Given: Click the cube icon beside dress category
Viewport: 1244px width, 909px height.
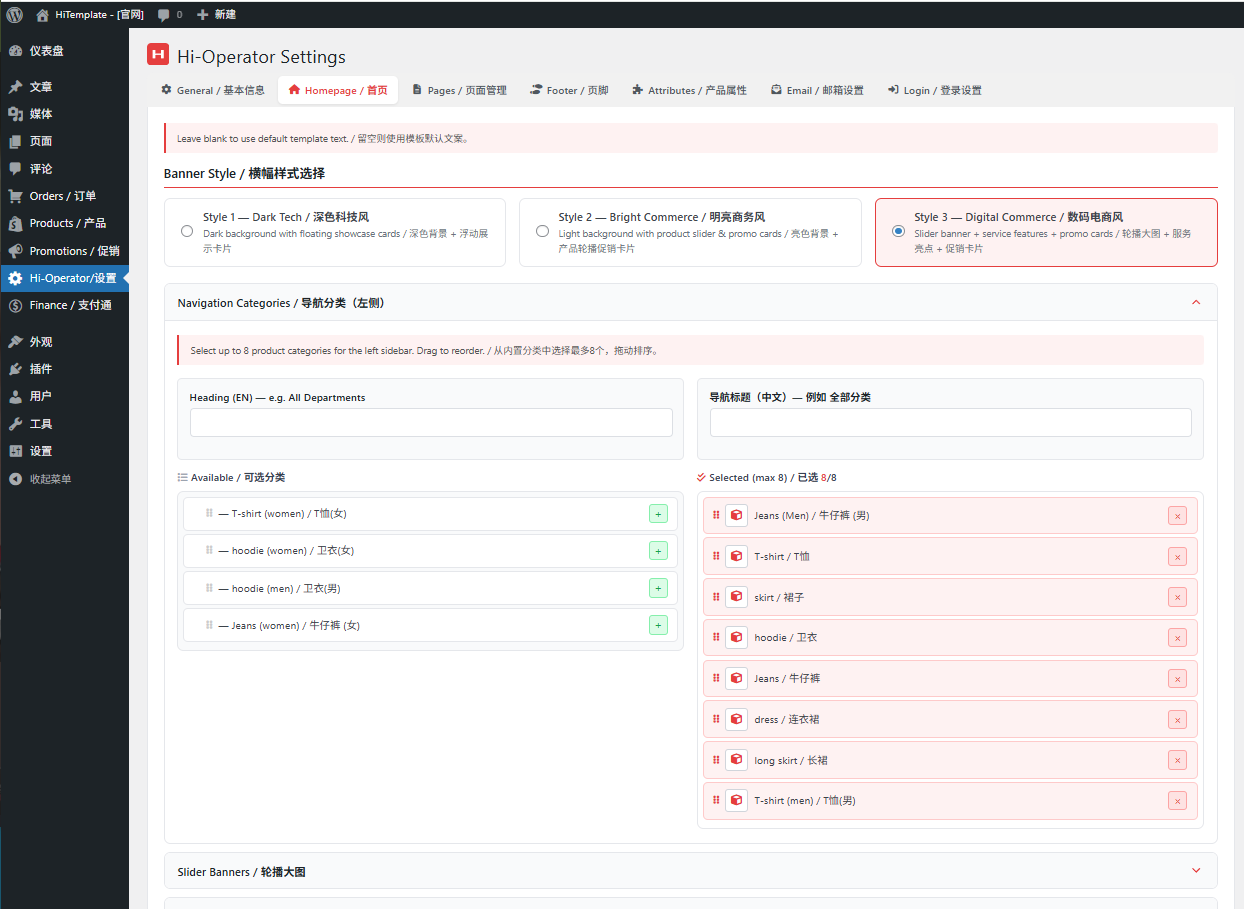Looking at the screenshot, I should 736,719.
